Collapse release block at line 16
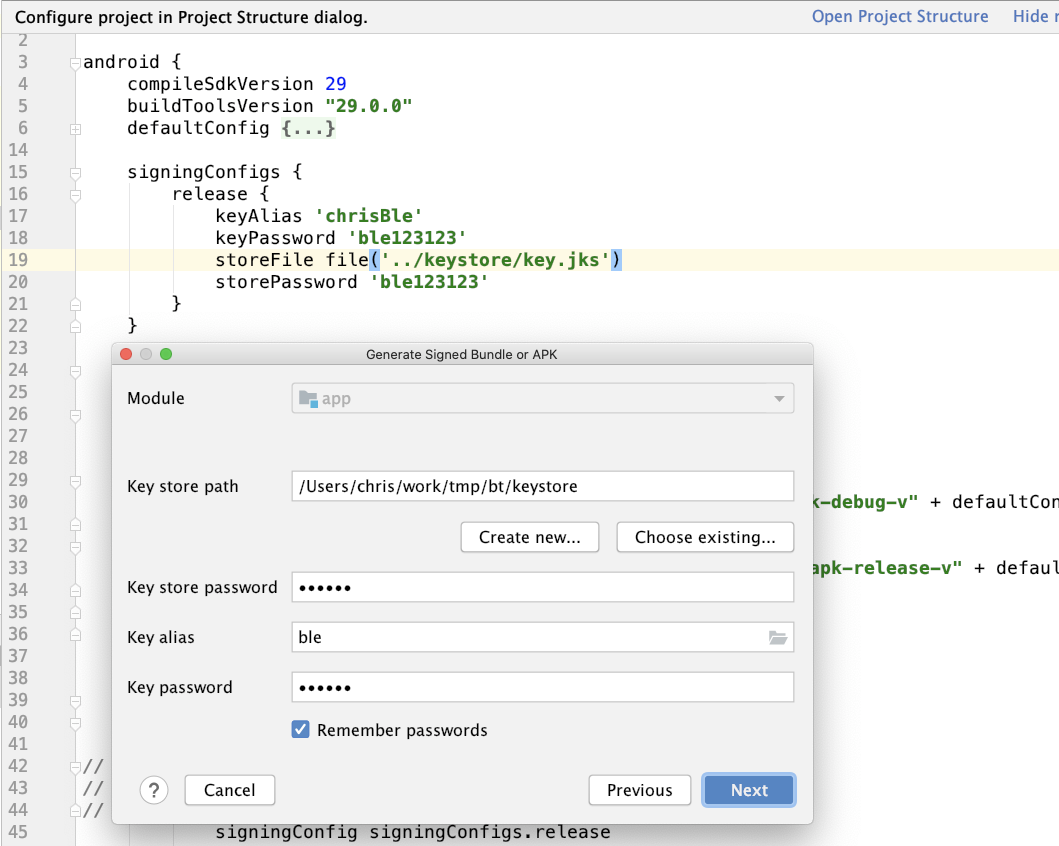Viewport: 1059px width, 846px height. click(x=76, y=196)
